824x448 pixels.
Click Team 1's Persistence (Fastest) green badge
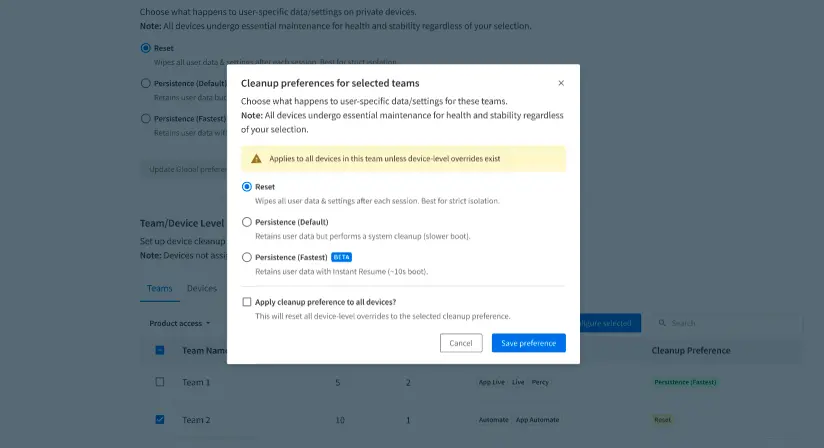pyautogui.click(x=685, y=382)
